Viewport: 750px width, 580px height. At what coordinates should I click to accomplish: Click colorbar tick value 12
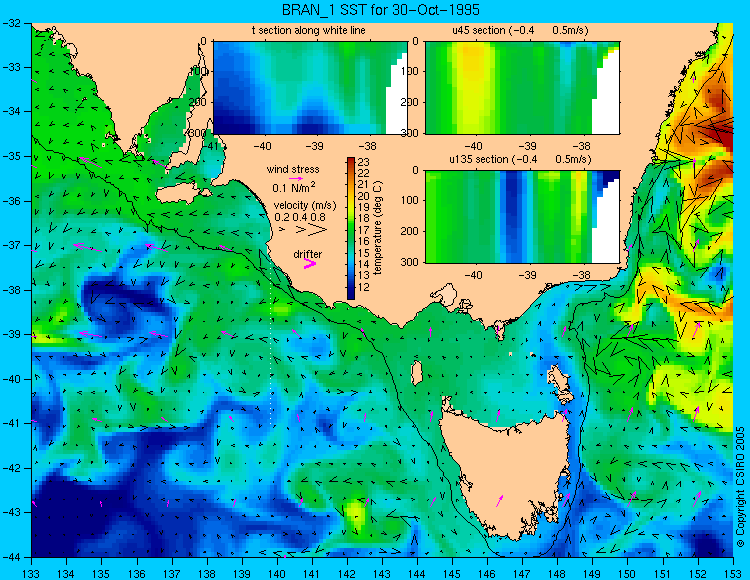[364, 287]
